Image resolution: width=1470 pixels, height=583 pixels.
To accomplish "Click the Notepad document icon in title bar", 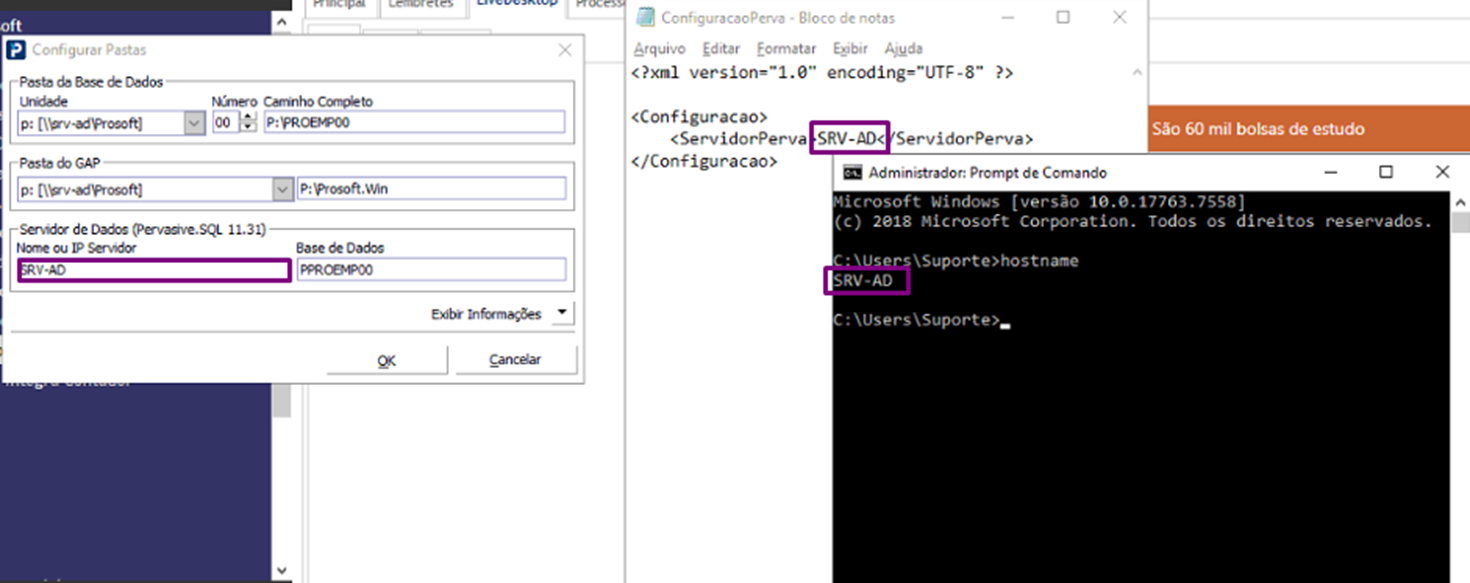I will coord(646,17).
